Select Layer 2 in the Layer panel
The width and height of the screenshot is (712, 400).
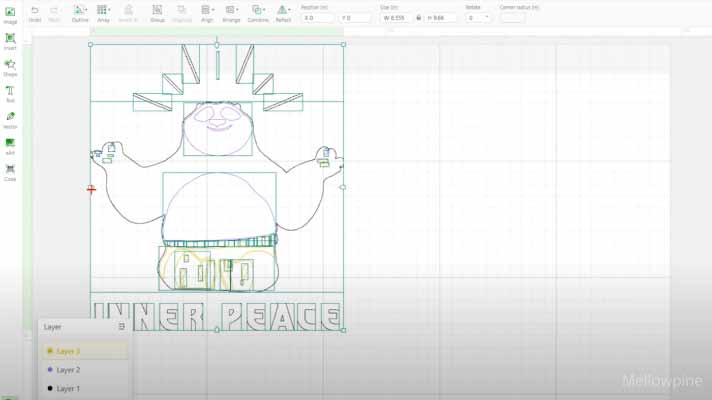pos(68,370)
